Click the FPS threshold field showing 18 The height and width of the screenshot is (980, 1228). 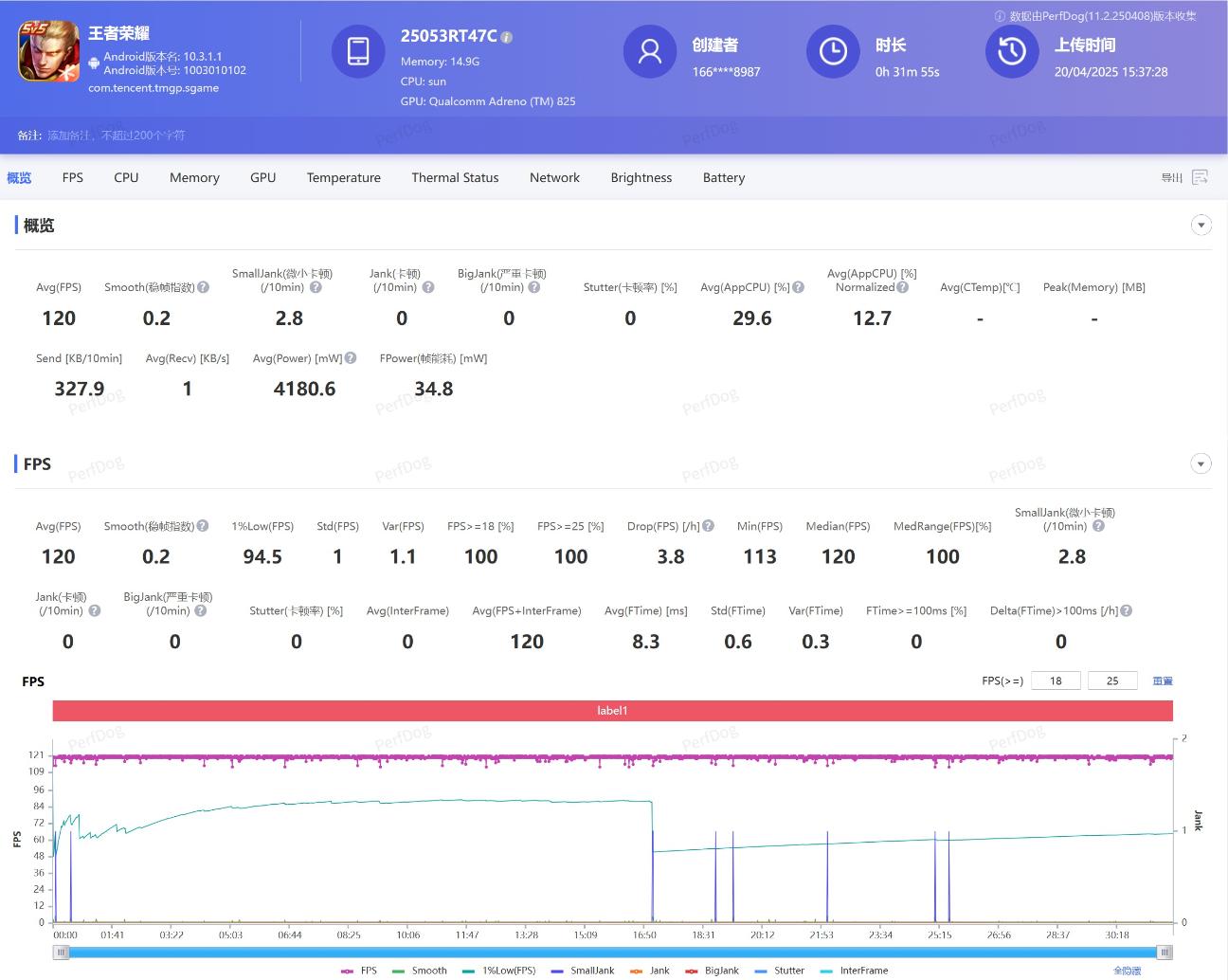[1056, 681]
